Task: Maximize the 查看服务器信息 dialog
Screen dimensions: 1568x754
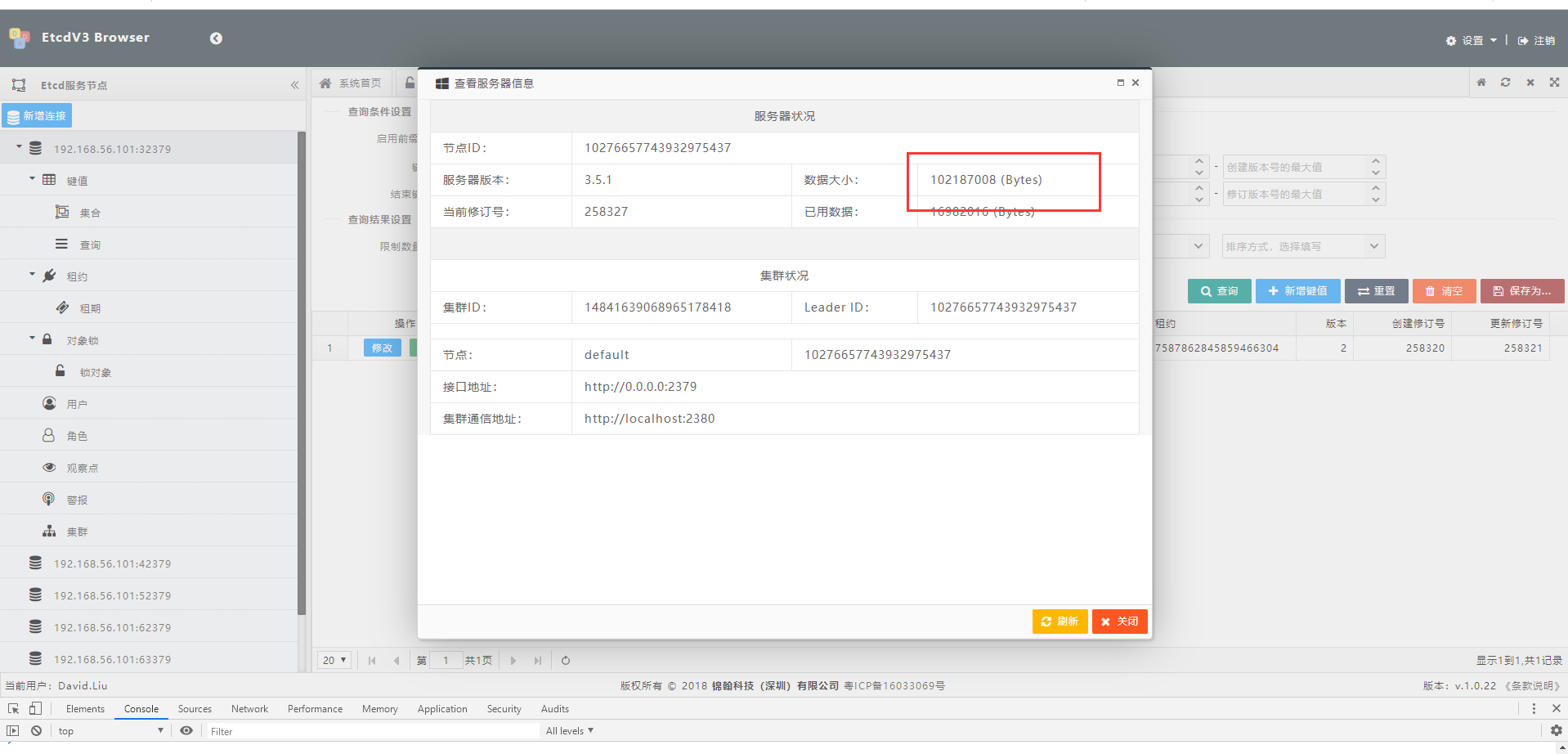Action: tap(1121, 83)
